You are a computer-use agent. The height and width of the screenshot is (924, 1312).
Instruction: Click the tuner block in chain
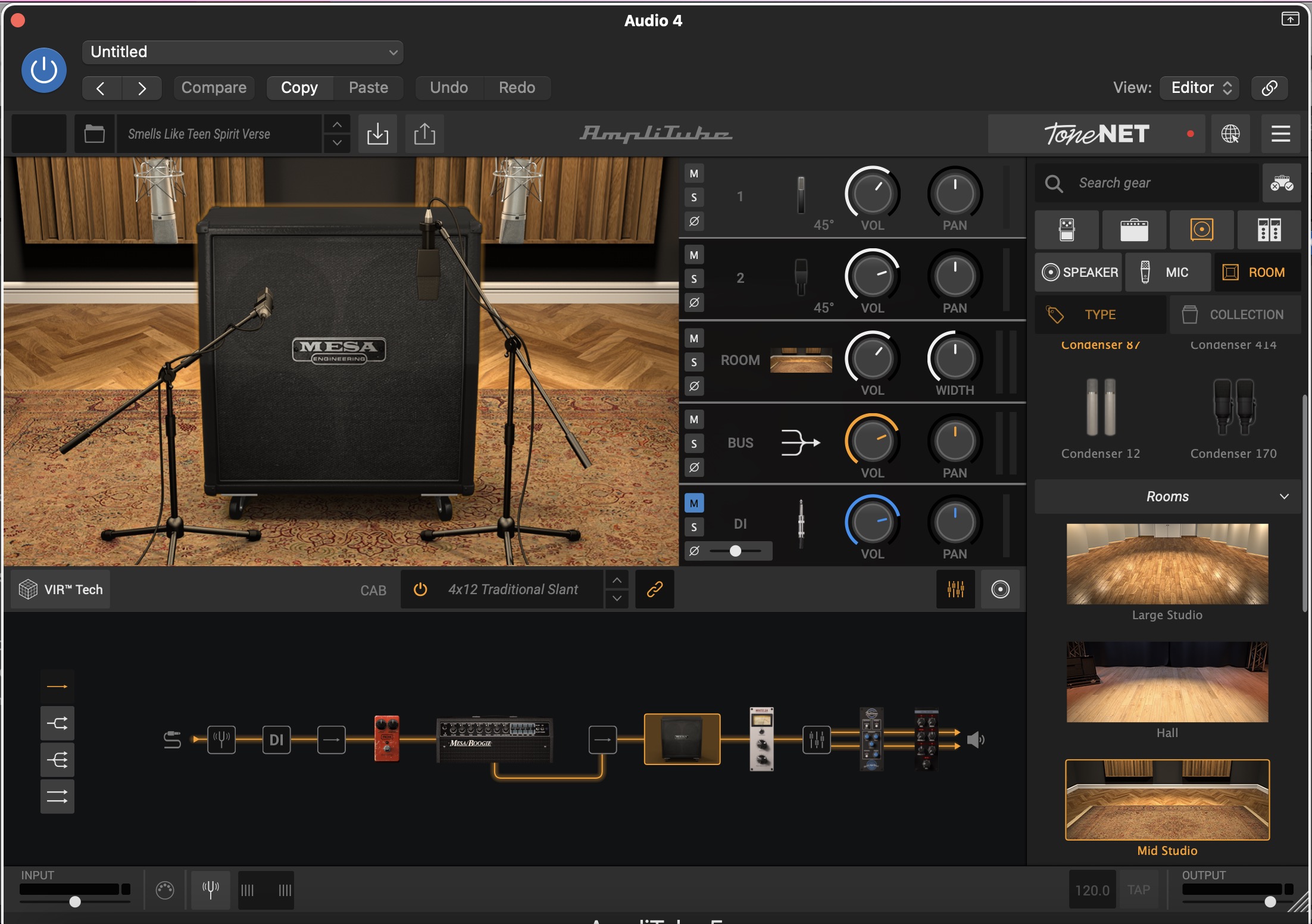221,740
